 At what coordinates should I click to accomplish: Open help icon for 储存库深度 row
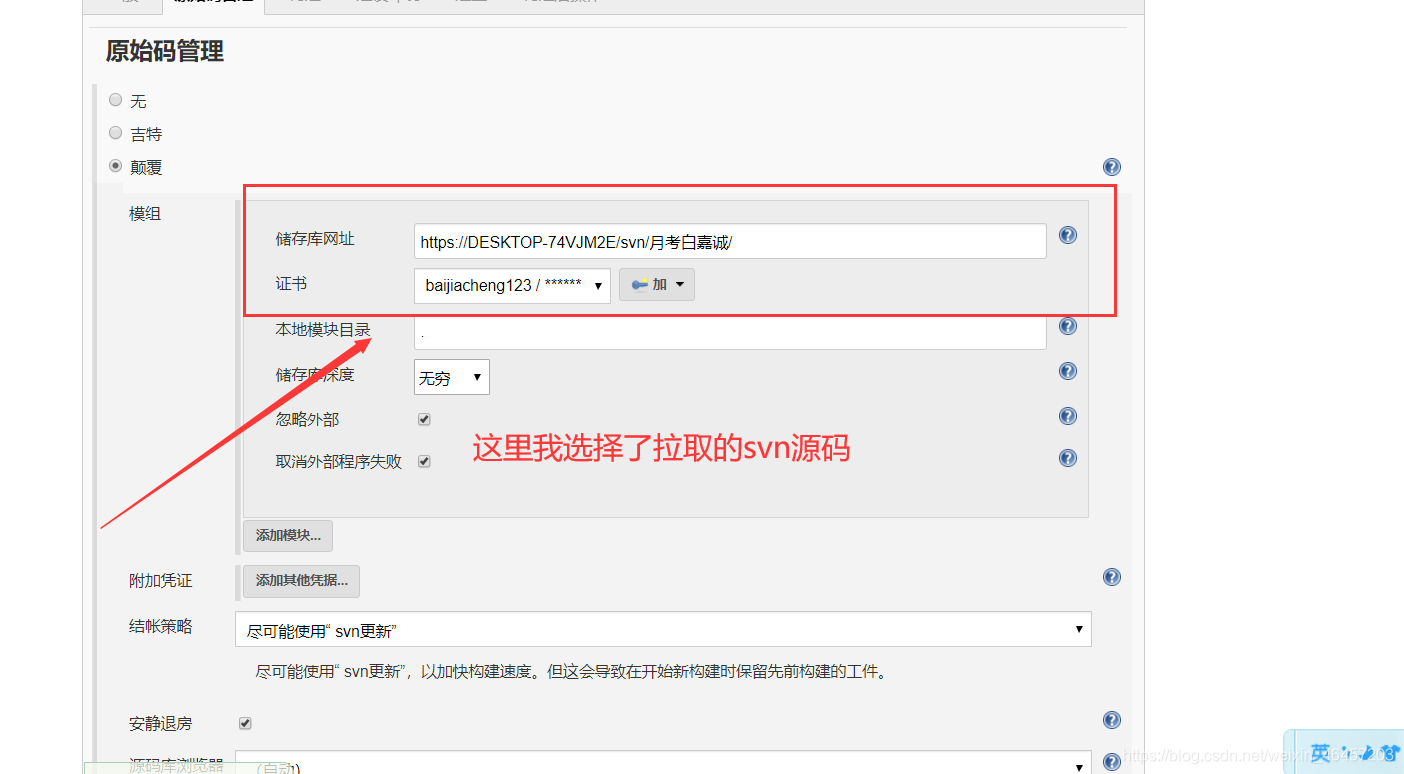coord(1068,371)
